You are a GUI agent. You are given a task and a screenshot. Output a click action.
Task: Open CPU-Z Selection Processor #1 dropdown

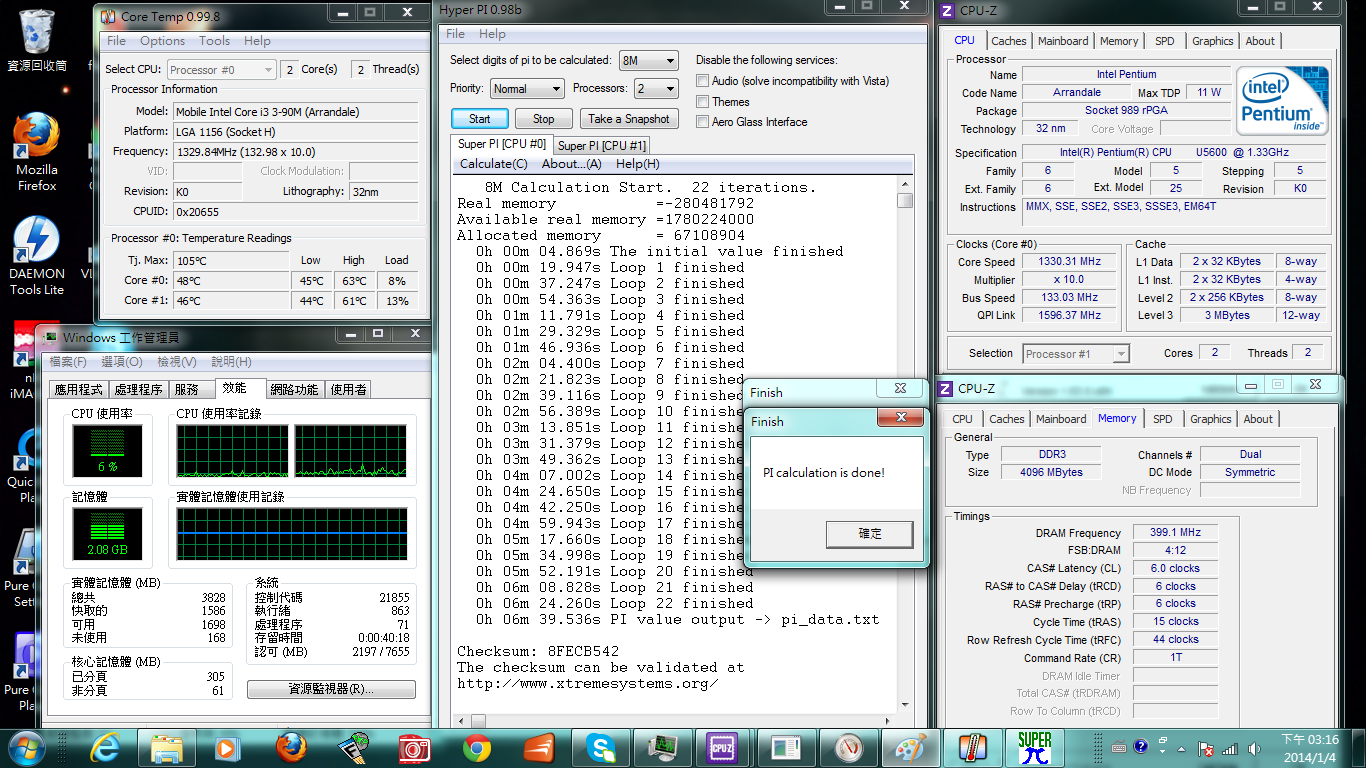point(1076,353)
